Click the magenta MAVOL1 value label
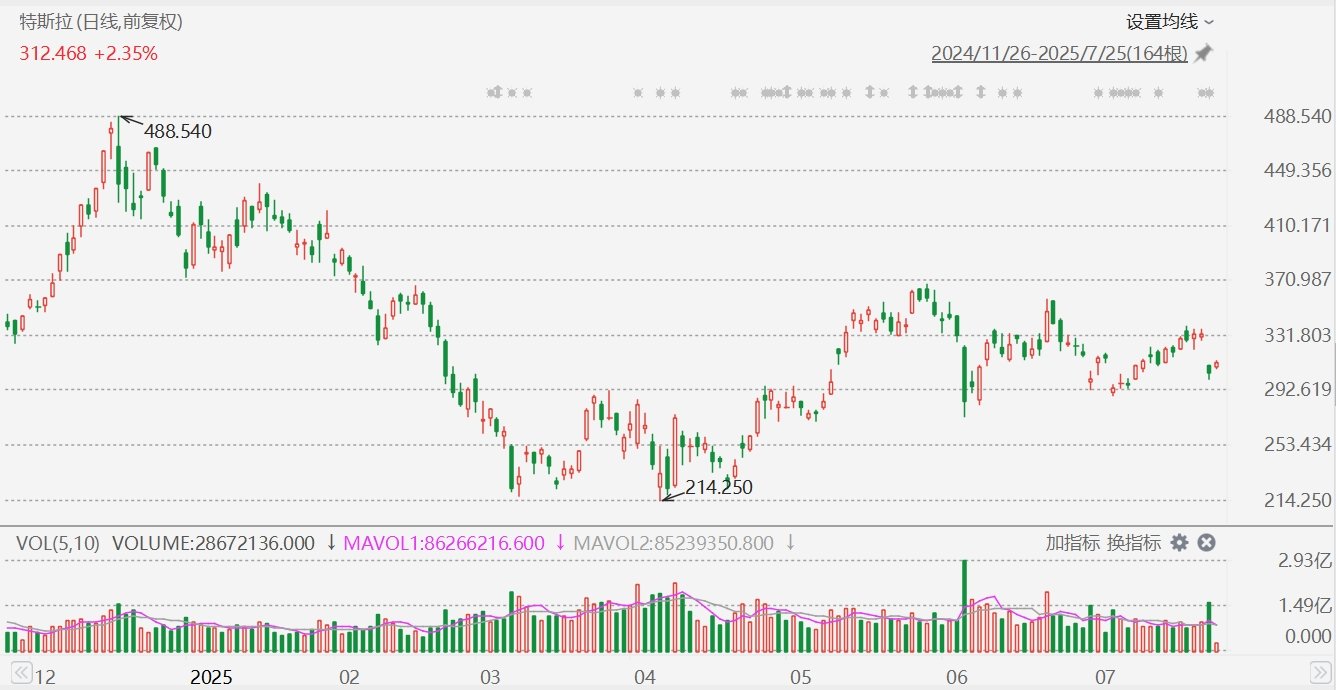 pos(444,543)
